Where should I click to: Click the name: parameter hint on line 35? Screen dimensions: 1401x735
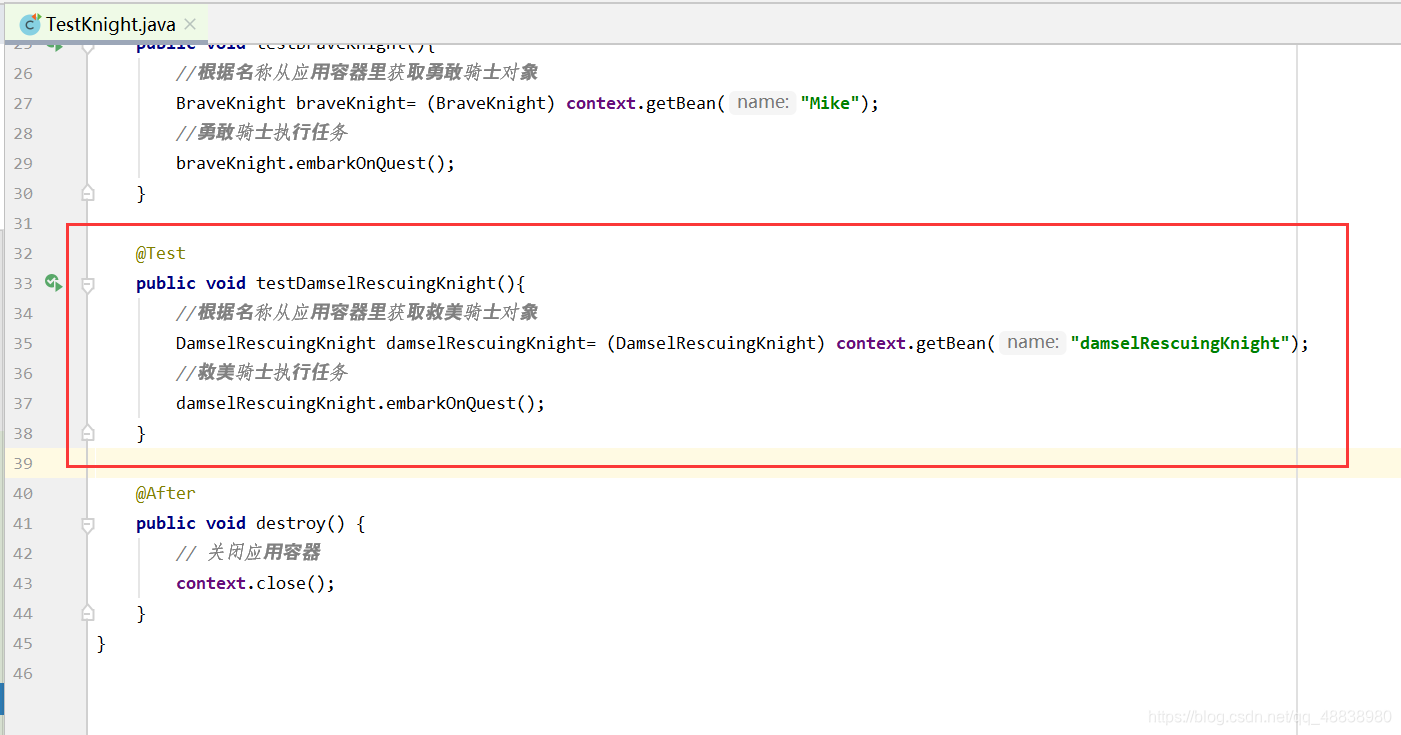point(1033,342)
